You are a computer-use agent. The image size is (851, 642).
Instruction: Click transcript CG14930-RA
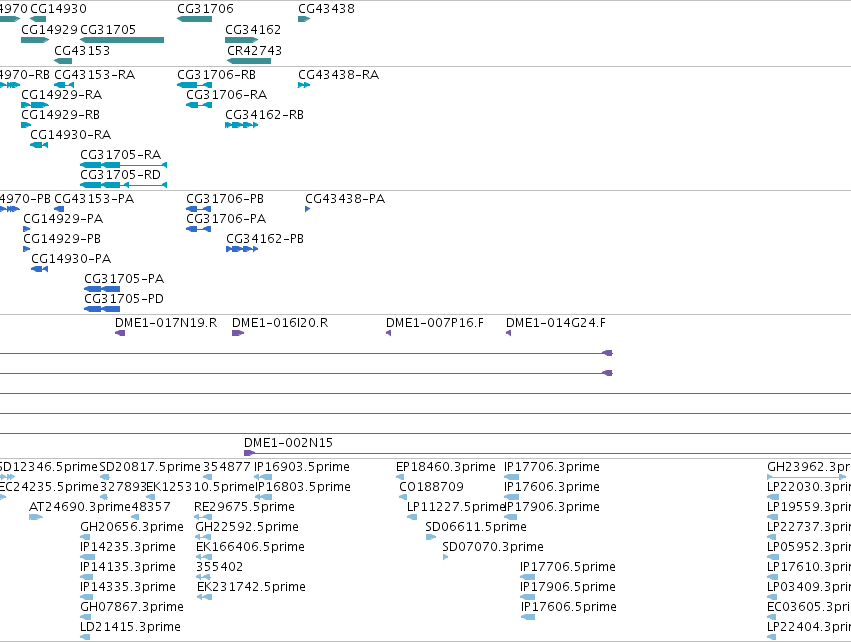[71, 135]
